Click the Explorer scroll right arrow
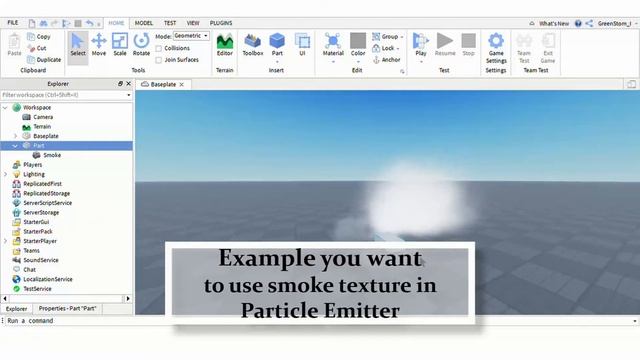This screenshot has width=640, height=360. pyautogui.click(x=128, y=299)
